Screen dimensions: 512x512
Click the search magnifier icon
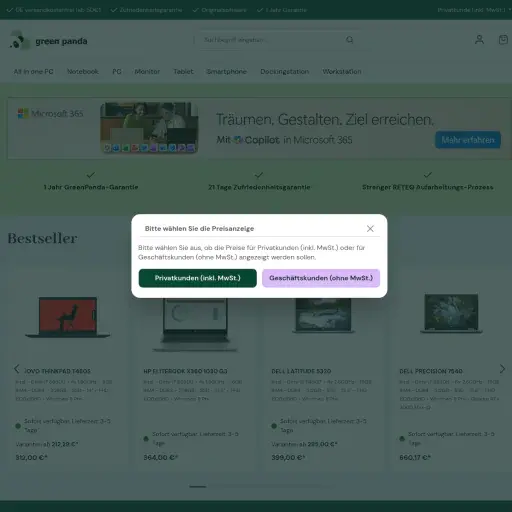[x=349, y=40]
